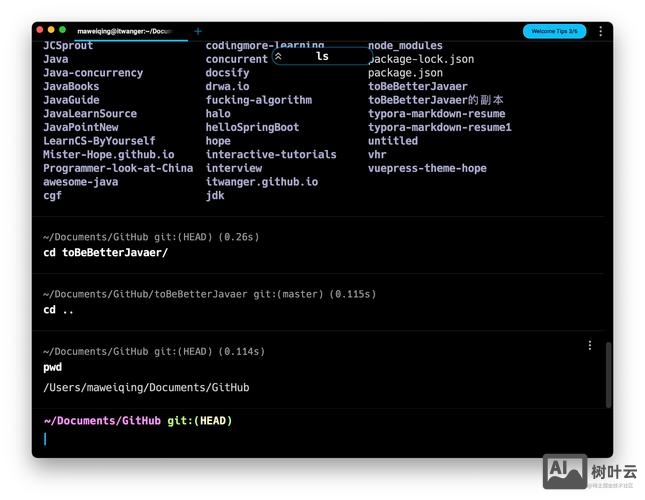Click the AI logo watermark
The width and height of the screenshot is (645, 500).
(x=564, y=471)
